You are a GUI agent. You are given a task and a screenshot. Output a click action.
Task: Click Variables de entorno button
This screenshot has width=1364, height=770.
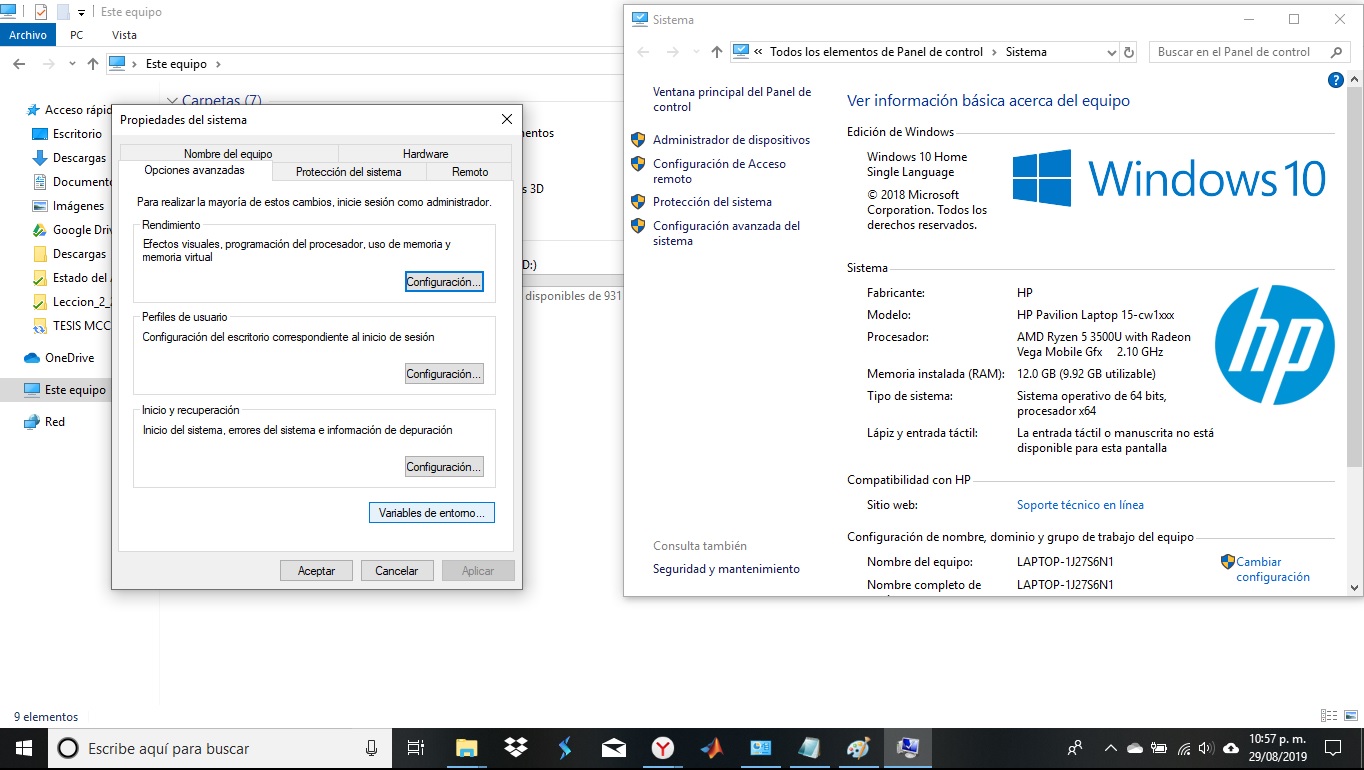431,512
